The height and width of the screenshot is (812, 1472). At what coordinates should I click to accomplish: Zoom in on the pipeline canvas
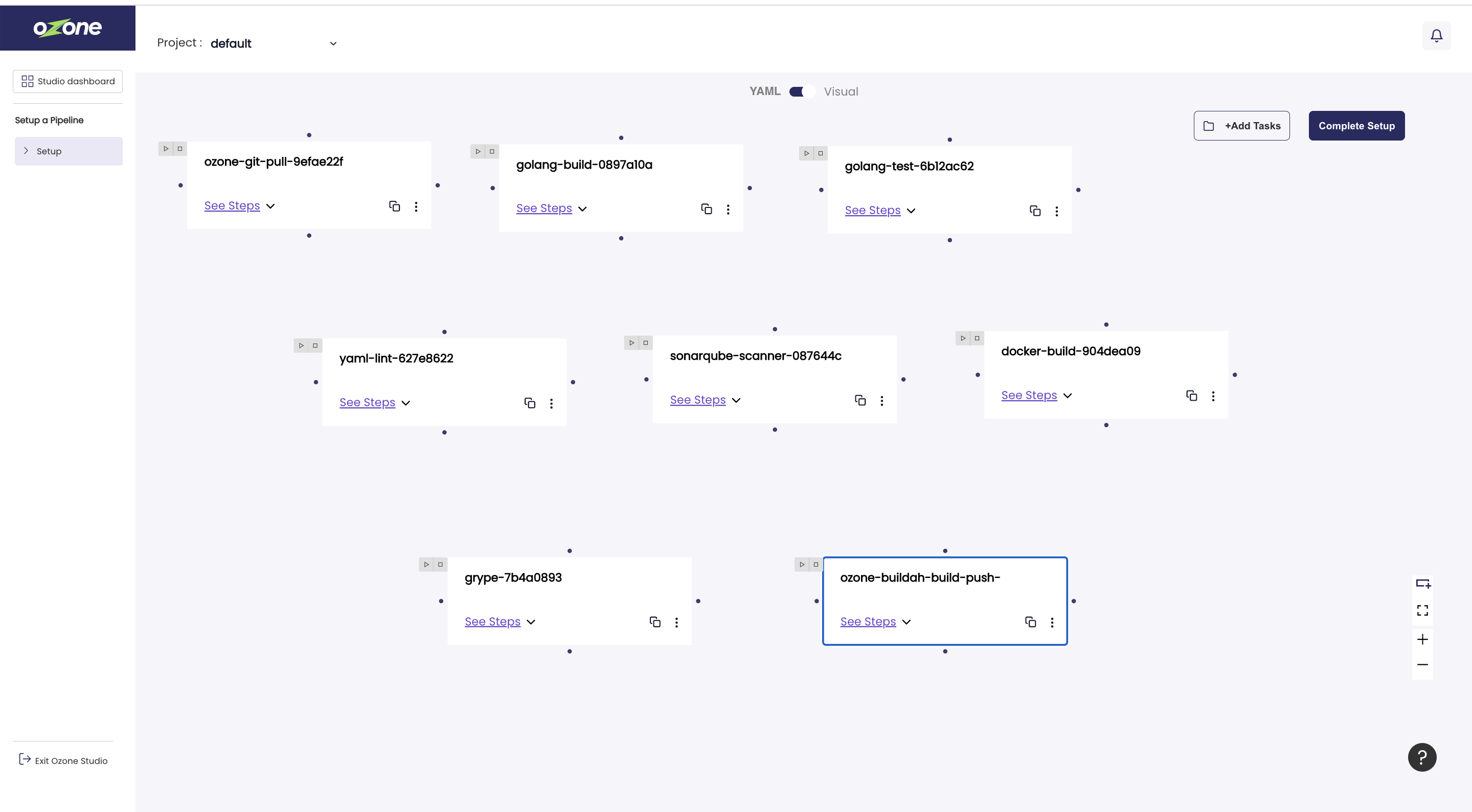pyautogui.click(x=1422, y=640)
